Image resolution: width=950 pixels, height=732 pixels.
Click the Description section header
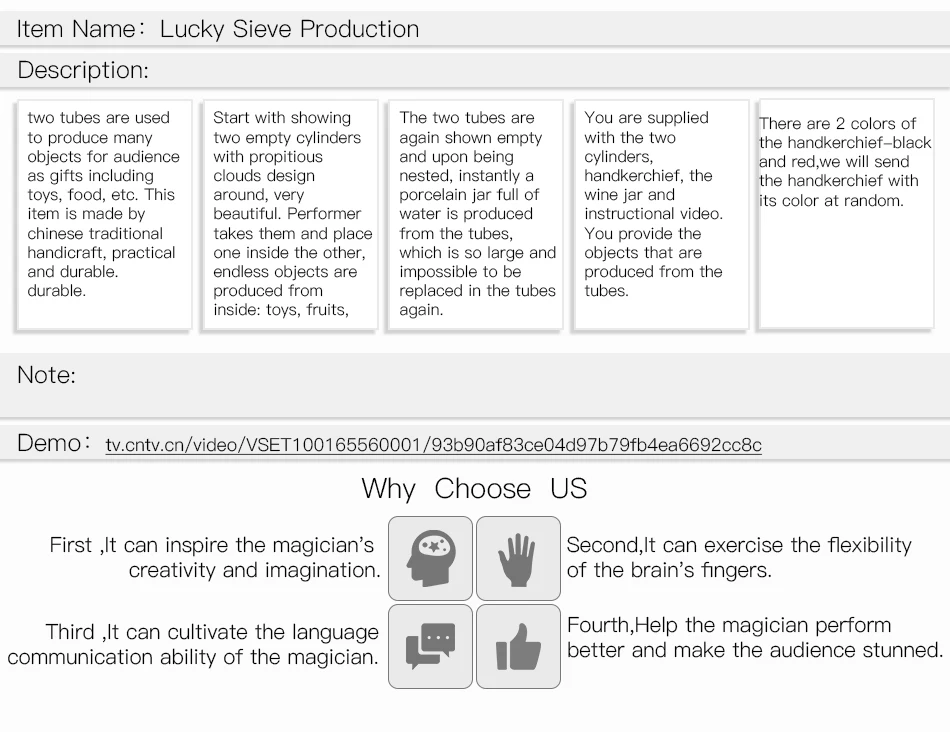[x=475, y=70]
